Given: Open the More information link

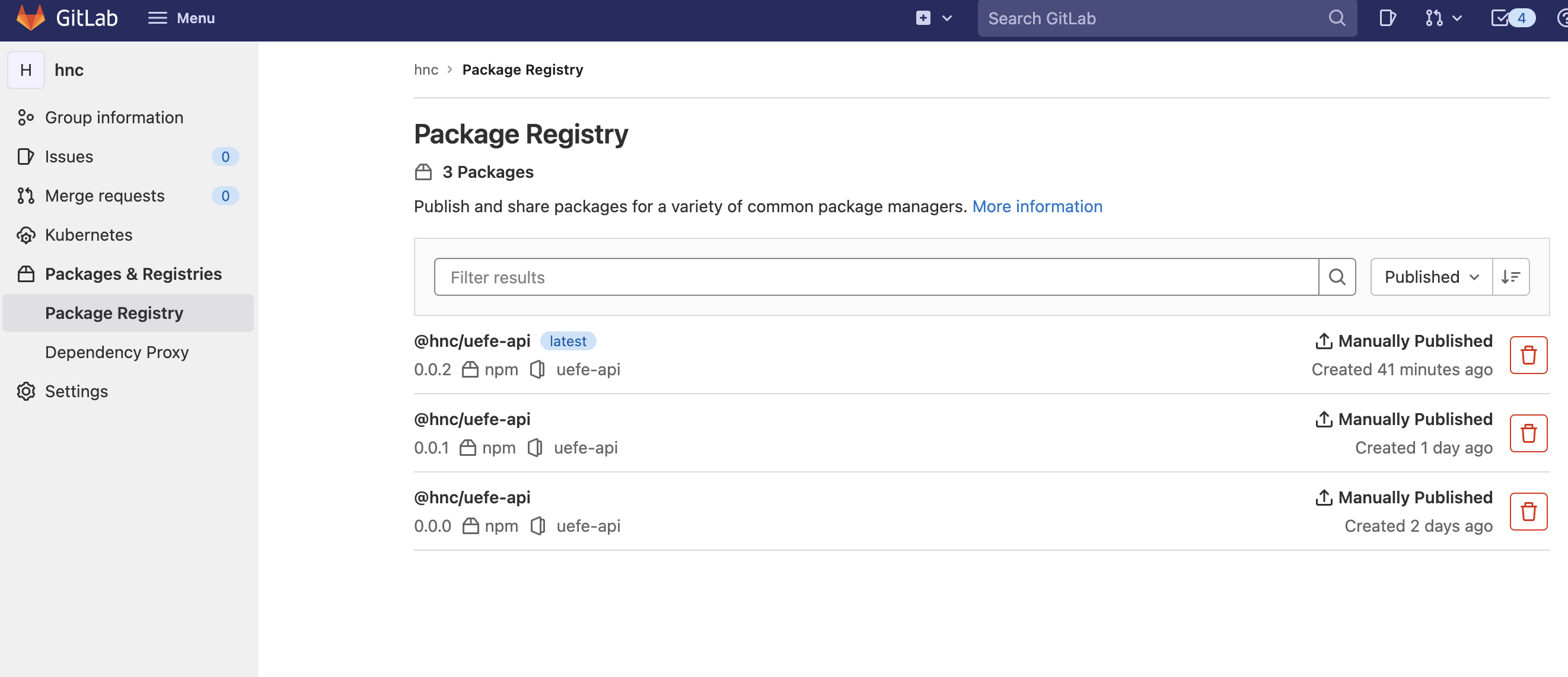Looking at the screenshot, I should tap(1037, 206).
